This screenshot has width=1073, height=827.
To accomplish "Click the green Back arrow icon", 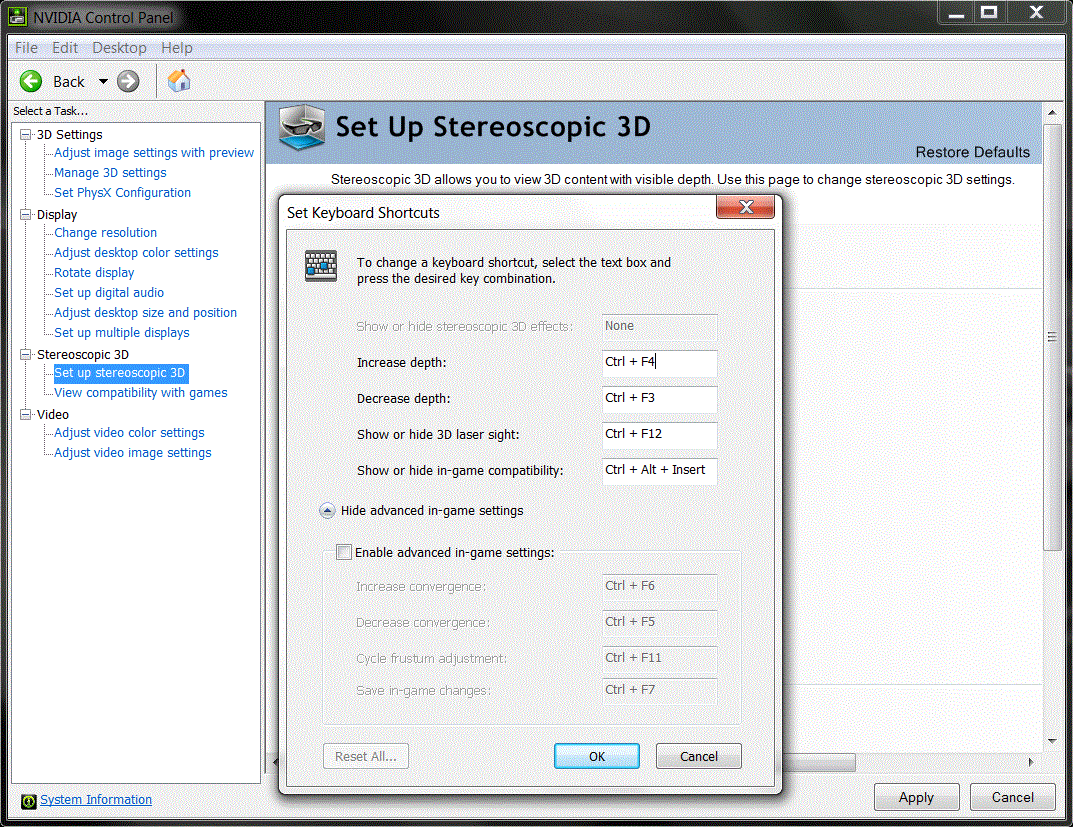I will pos(31,81).
